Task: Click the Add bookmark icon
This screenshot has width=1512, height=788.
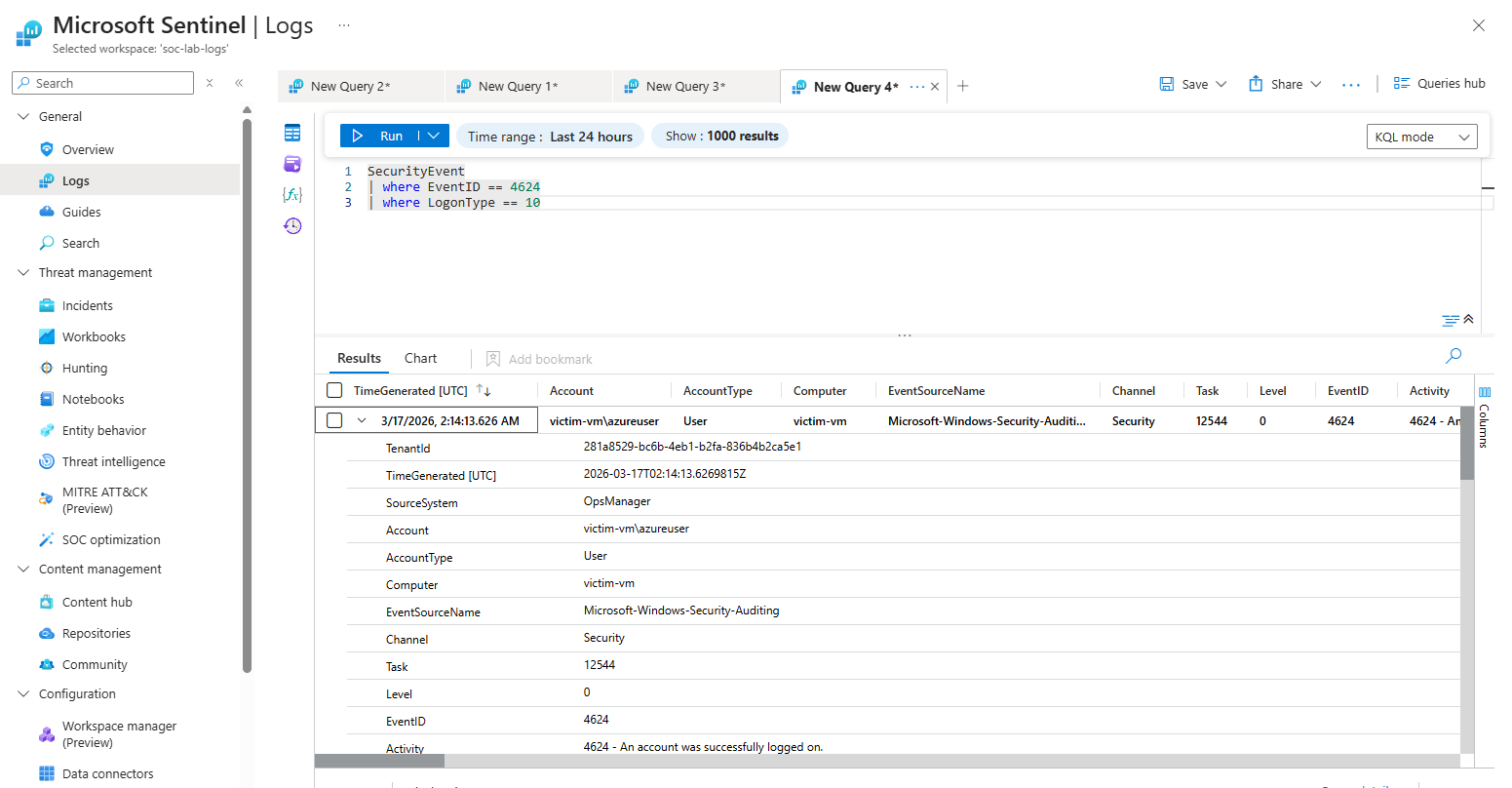Action: click(492, 358)
